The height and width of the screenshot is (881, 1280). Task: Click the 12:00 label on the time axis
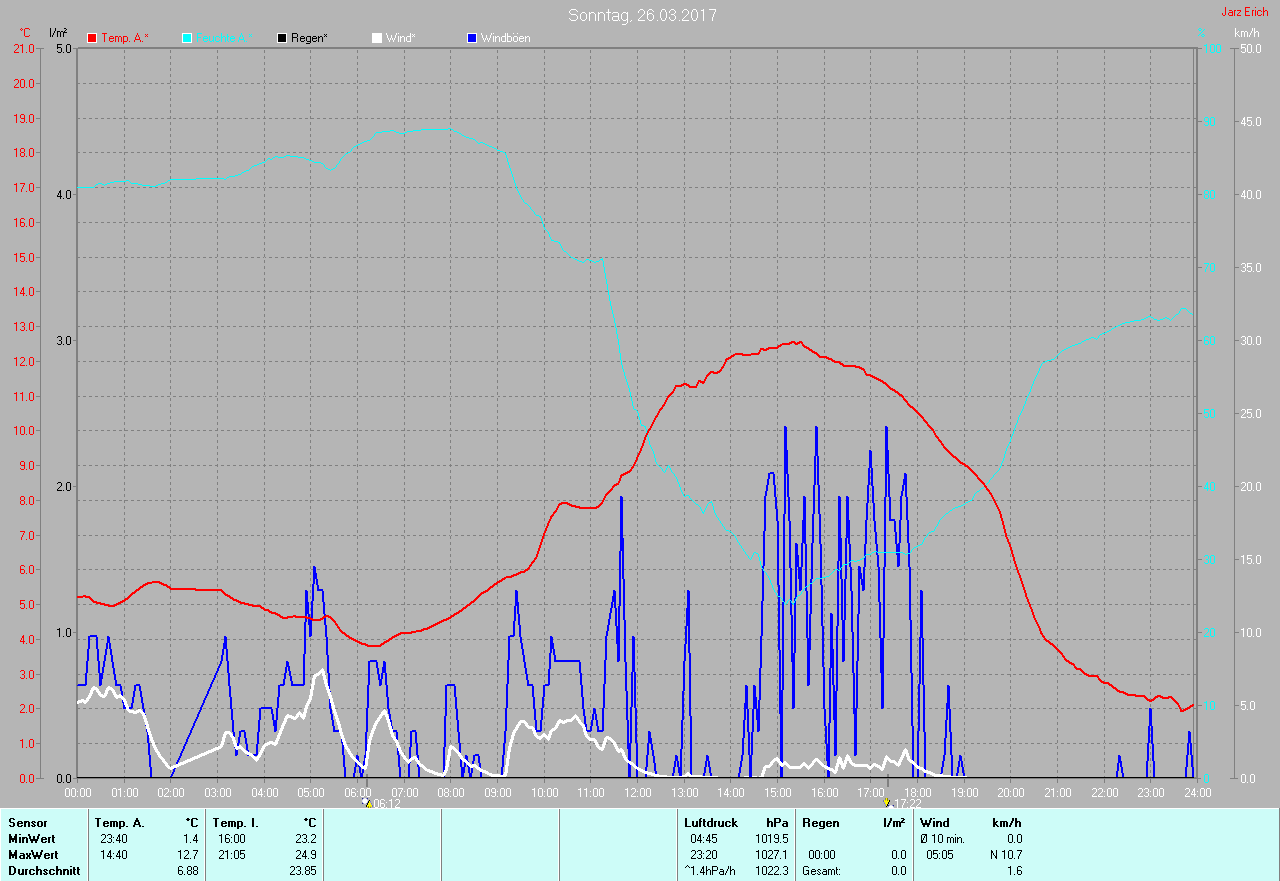[638, 792]
